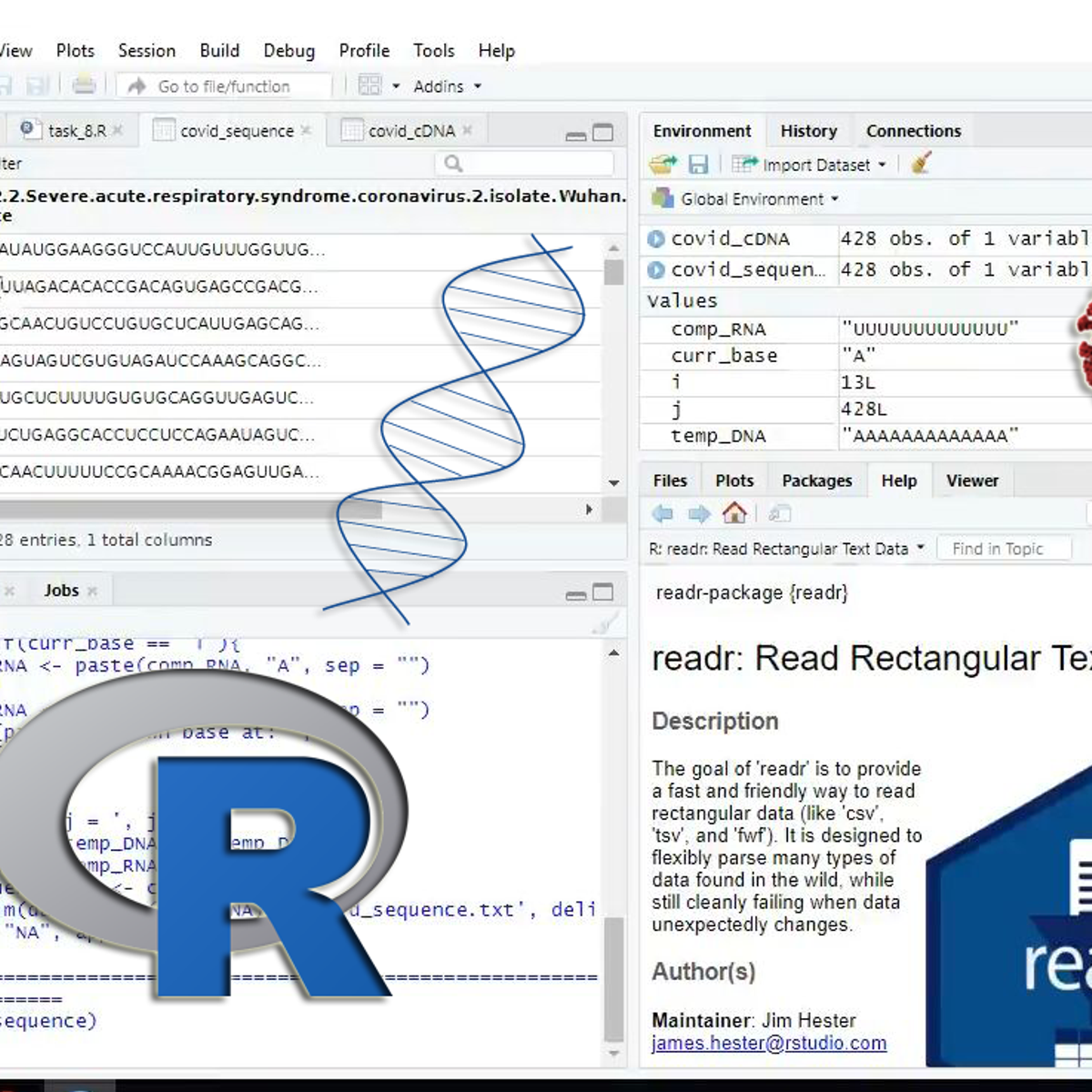
Task: Minimize the source pane
Action: point(576,135)
